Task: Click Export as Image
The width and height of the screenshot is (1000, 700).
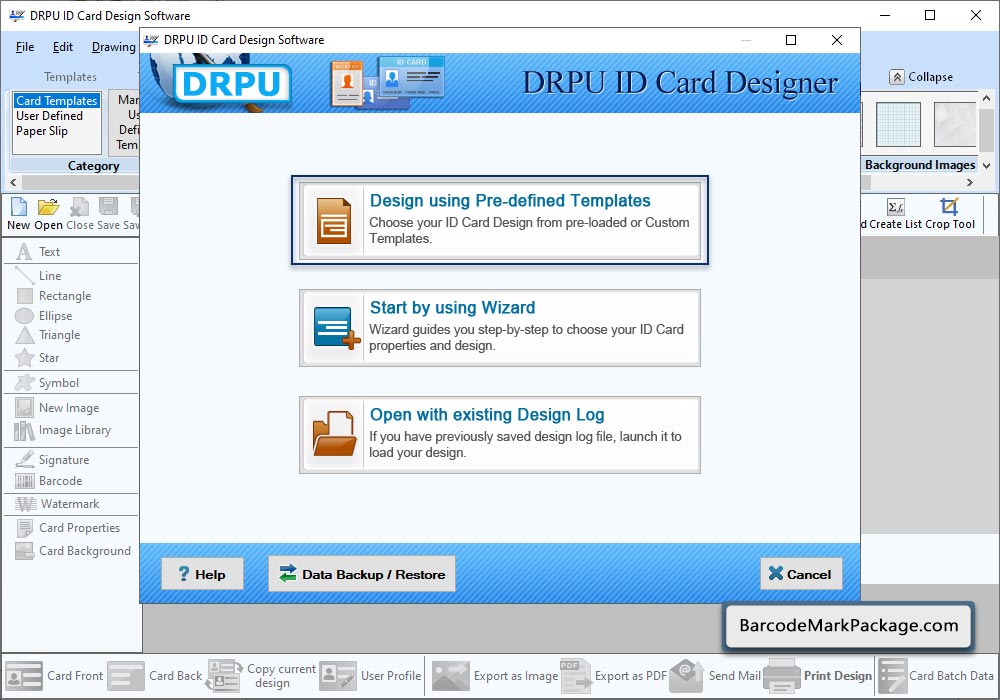Action: [x=495, y=676]
